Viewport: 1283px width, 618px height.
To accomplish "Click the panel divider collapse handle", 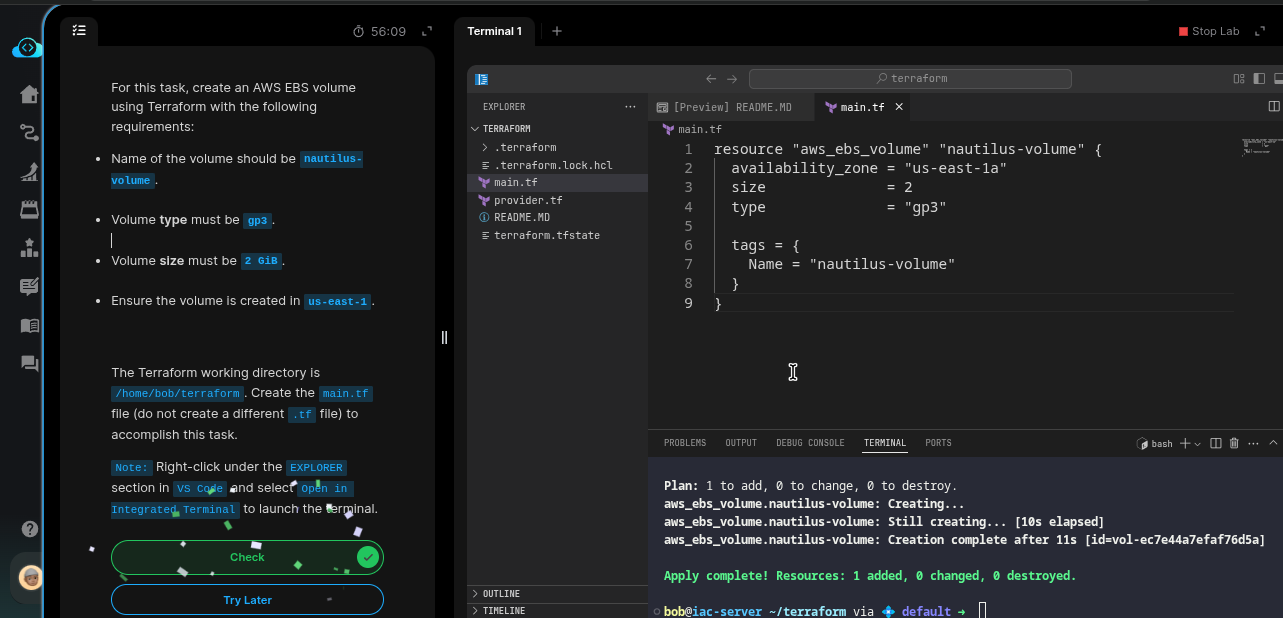I will pos(444,337).
